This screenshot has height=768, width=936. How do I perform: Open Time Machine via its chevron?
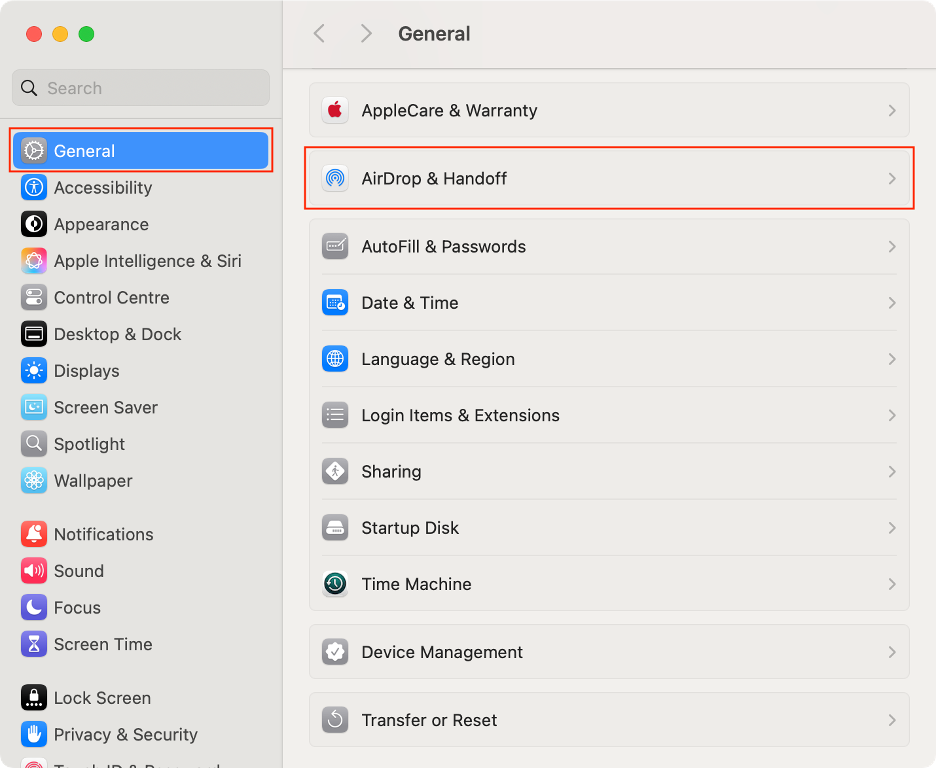pyautogui.click(x=892, y=584)
